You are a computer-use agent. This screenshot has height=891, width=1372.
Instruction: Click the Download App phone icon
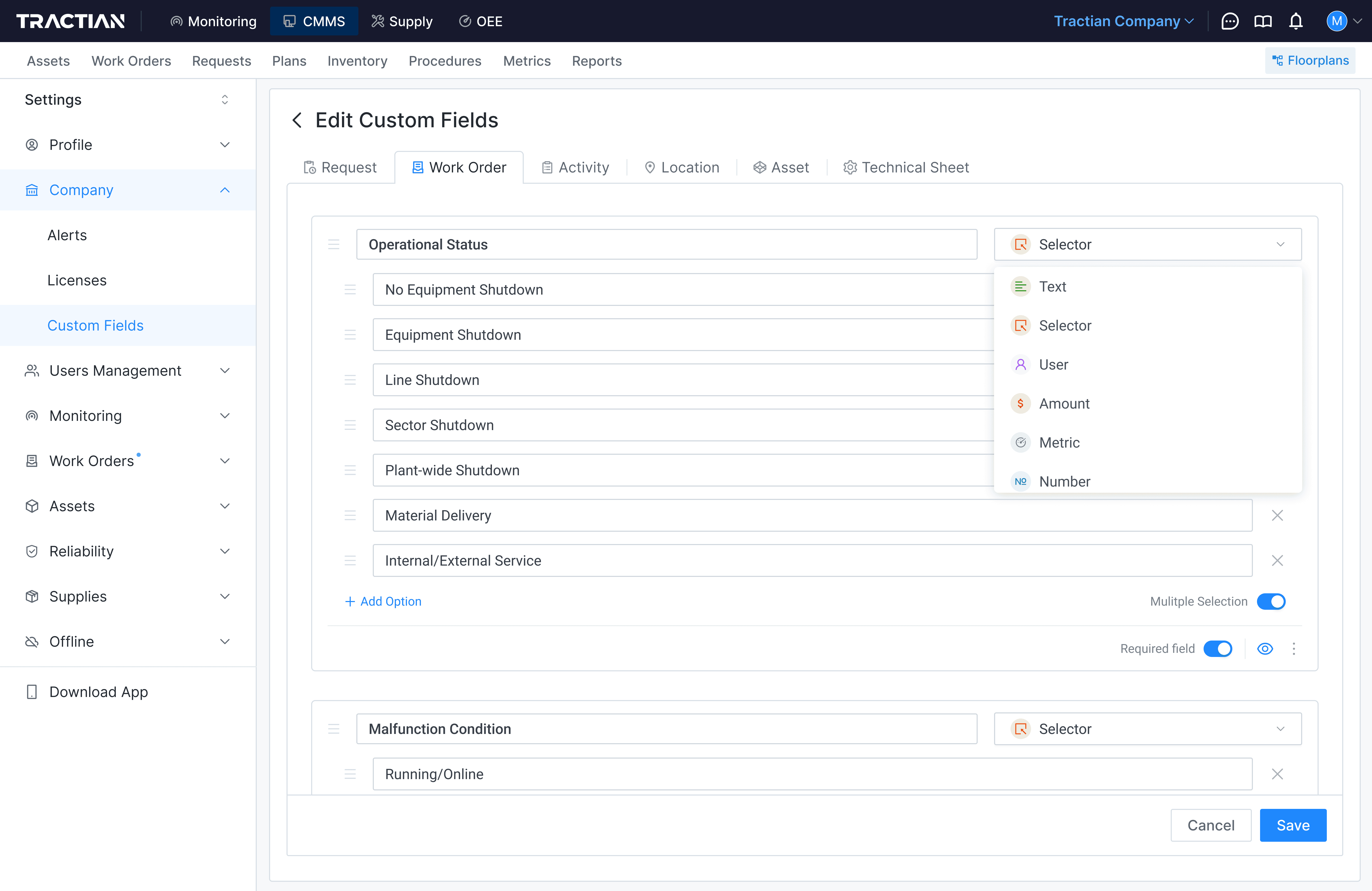(32, 692)
